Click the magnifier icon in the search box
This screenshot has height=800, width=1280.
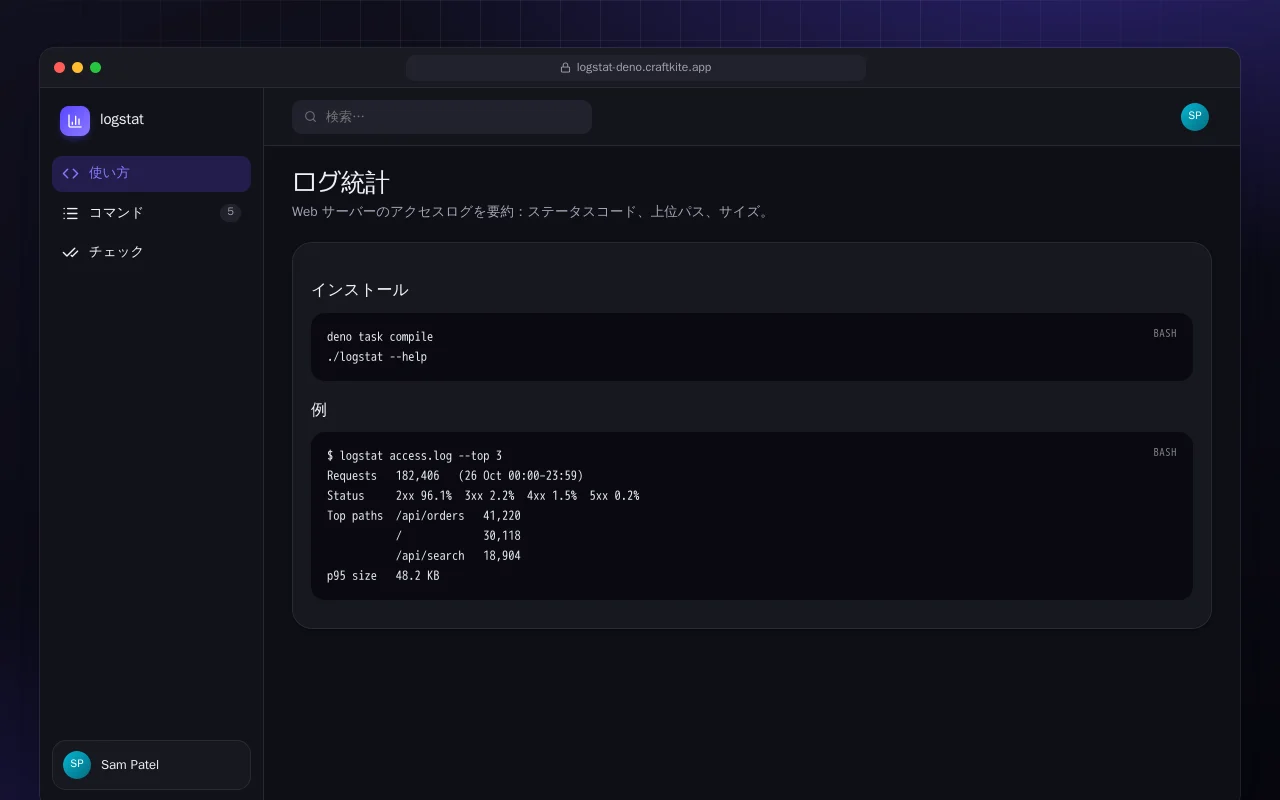pyautogui.click(x=311, y=117)
